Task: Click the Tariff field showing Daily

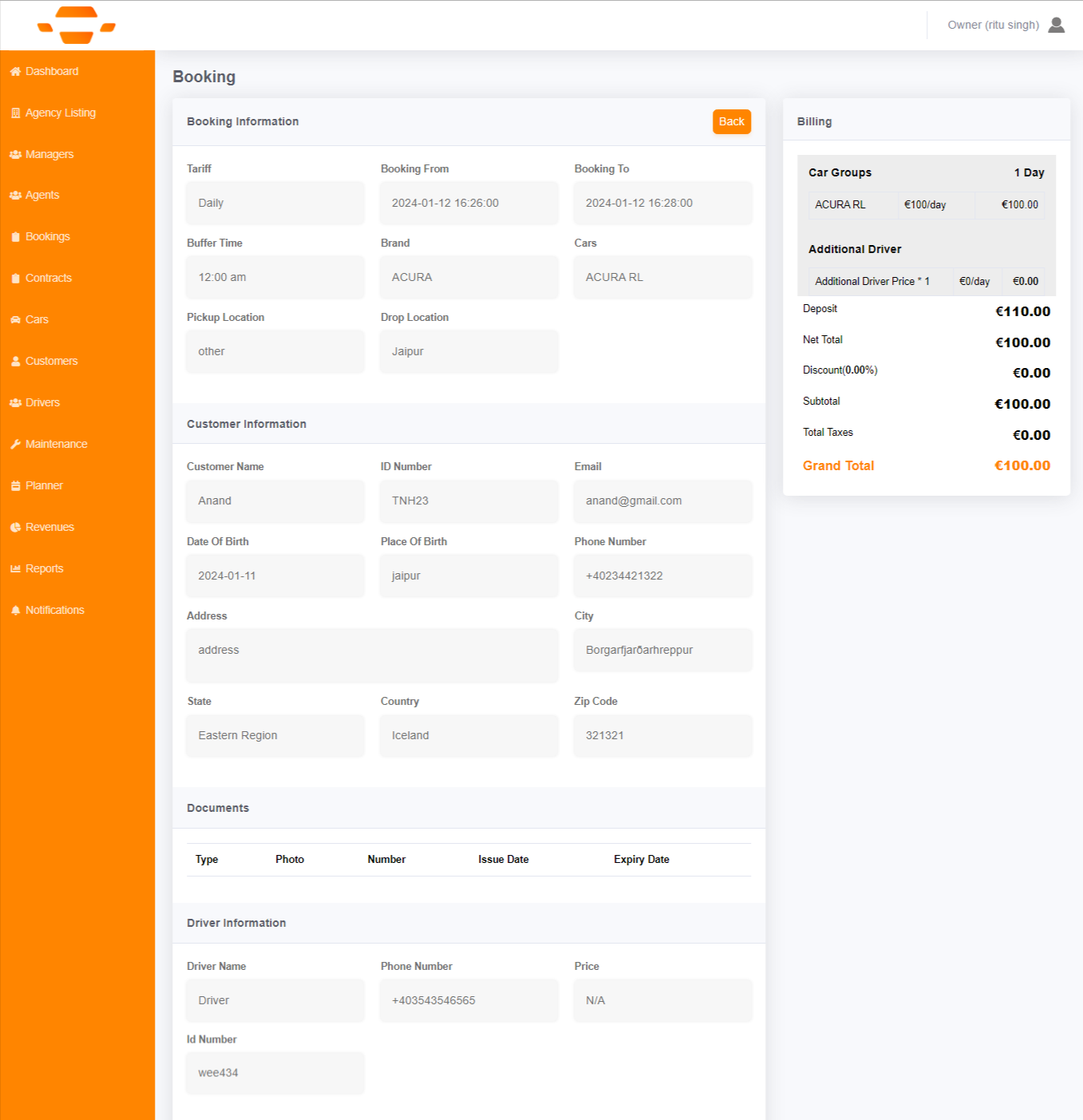Action: [275, 203]
